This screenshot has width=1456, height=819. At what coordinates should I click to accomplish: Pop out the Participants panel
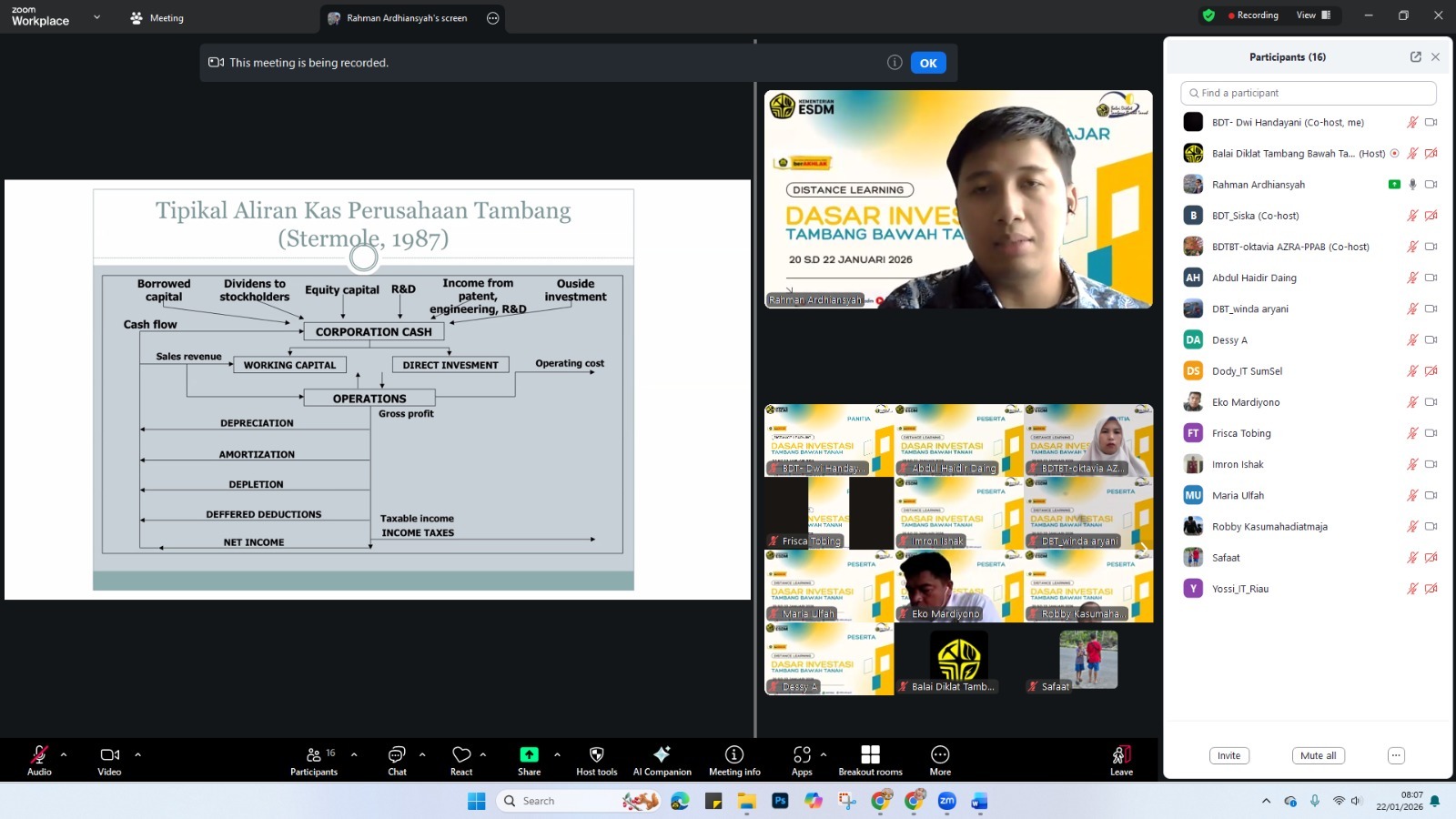pos(1415,56)
